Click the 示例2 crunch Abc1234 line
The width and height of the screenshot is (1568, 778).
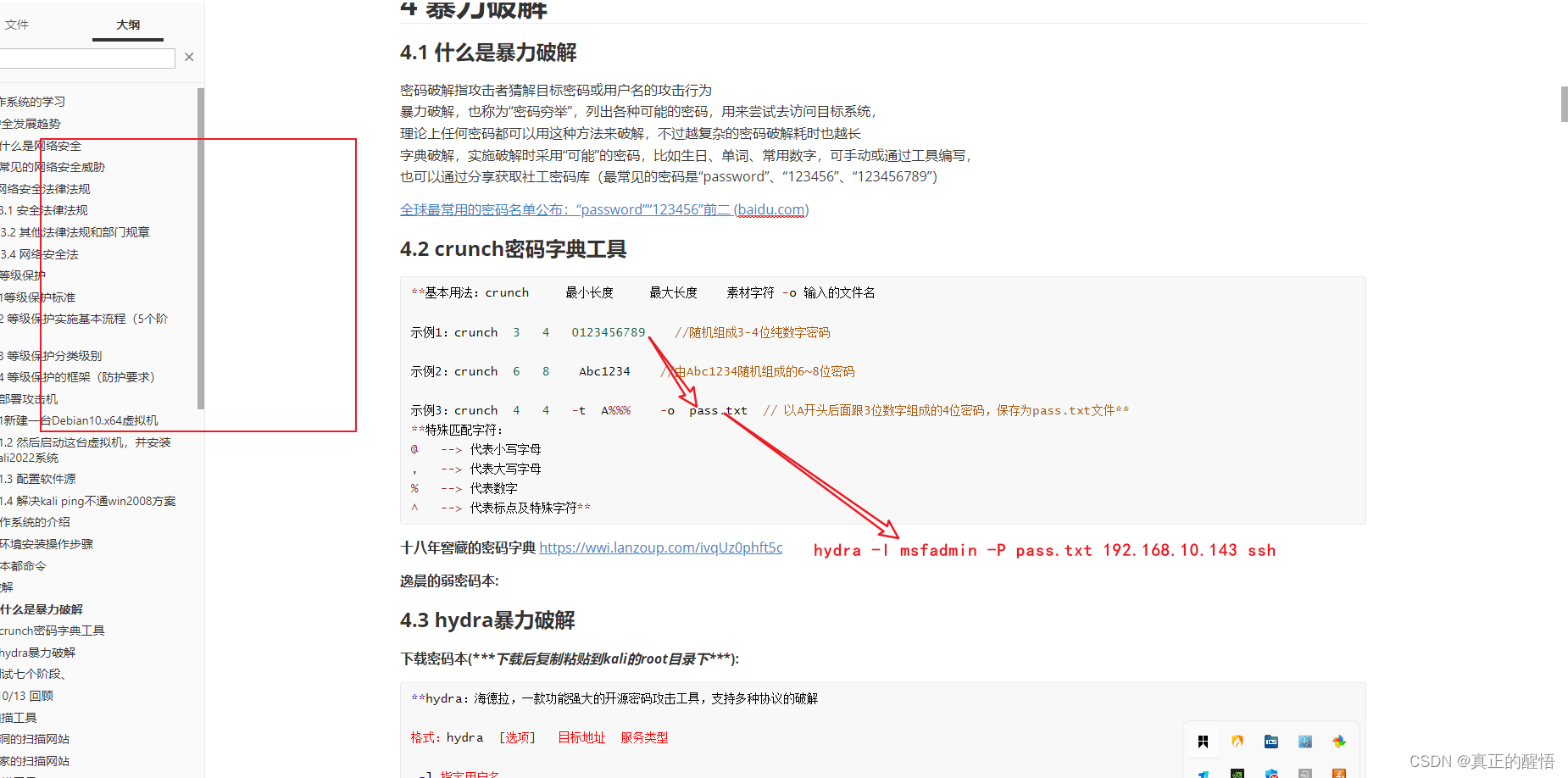point(632,371)
